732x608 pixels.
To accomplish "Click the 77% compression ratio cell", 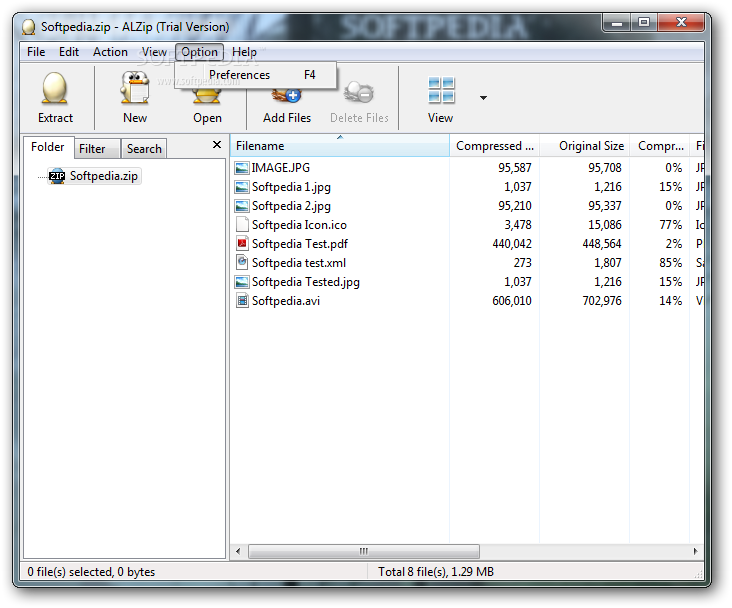I will pos(670,225).
